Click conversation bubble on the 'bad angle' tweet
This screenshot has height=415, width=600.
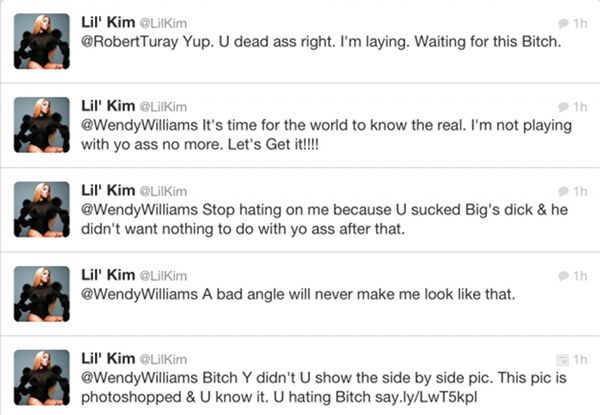563,275
